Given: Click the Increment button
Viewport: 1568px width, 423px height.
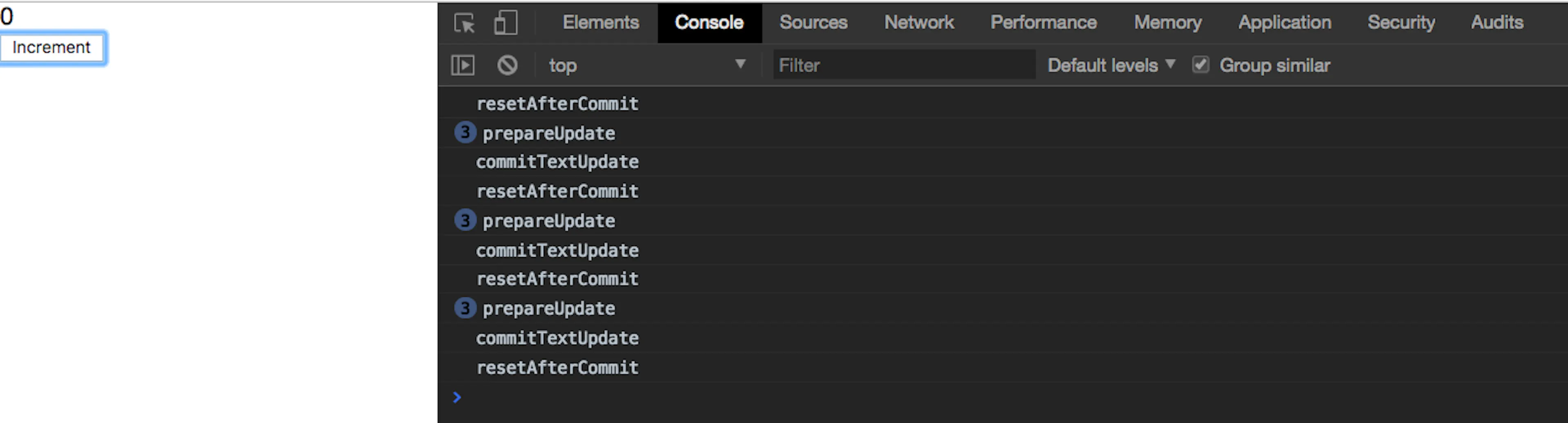Looking at the screenshot, I should (x=52, y=47).
